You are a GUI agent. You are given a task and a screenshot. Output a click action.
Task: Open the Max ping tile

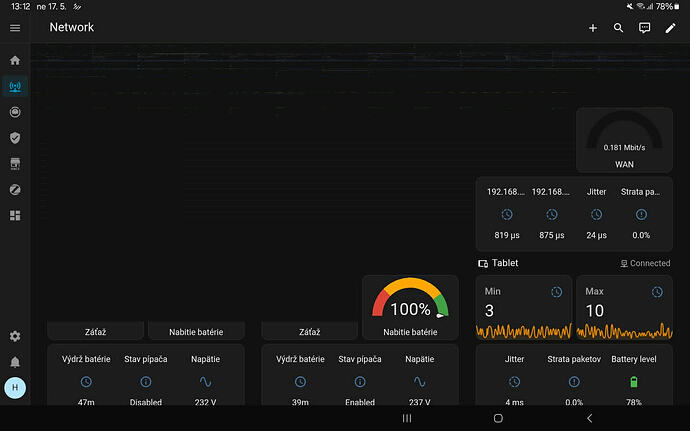click(624, 308)
